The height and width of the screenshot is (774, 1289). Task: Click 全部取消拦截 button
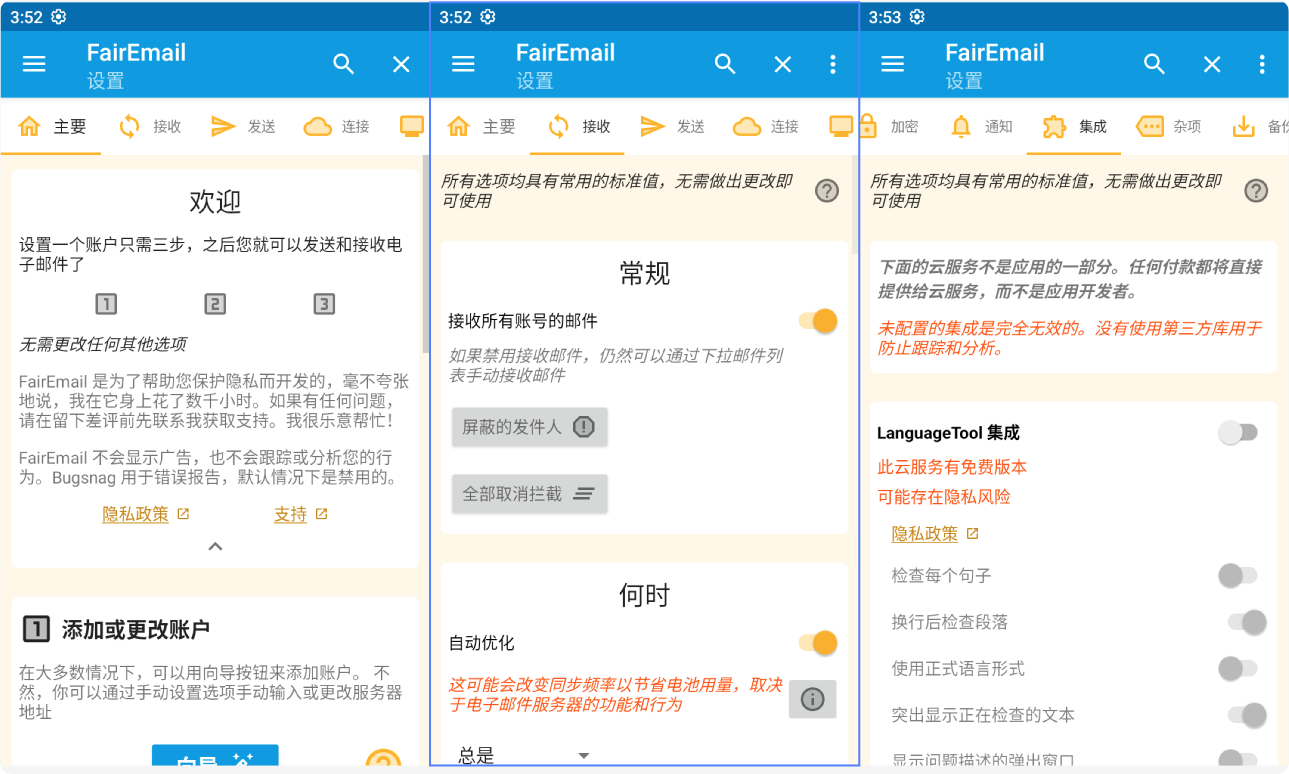pyautogui.click(x=529, y=494)
